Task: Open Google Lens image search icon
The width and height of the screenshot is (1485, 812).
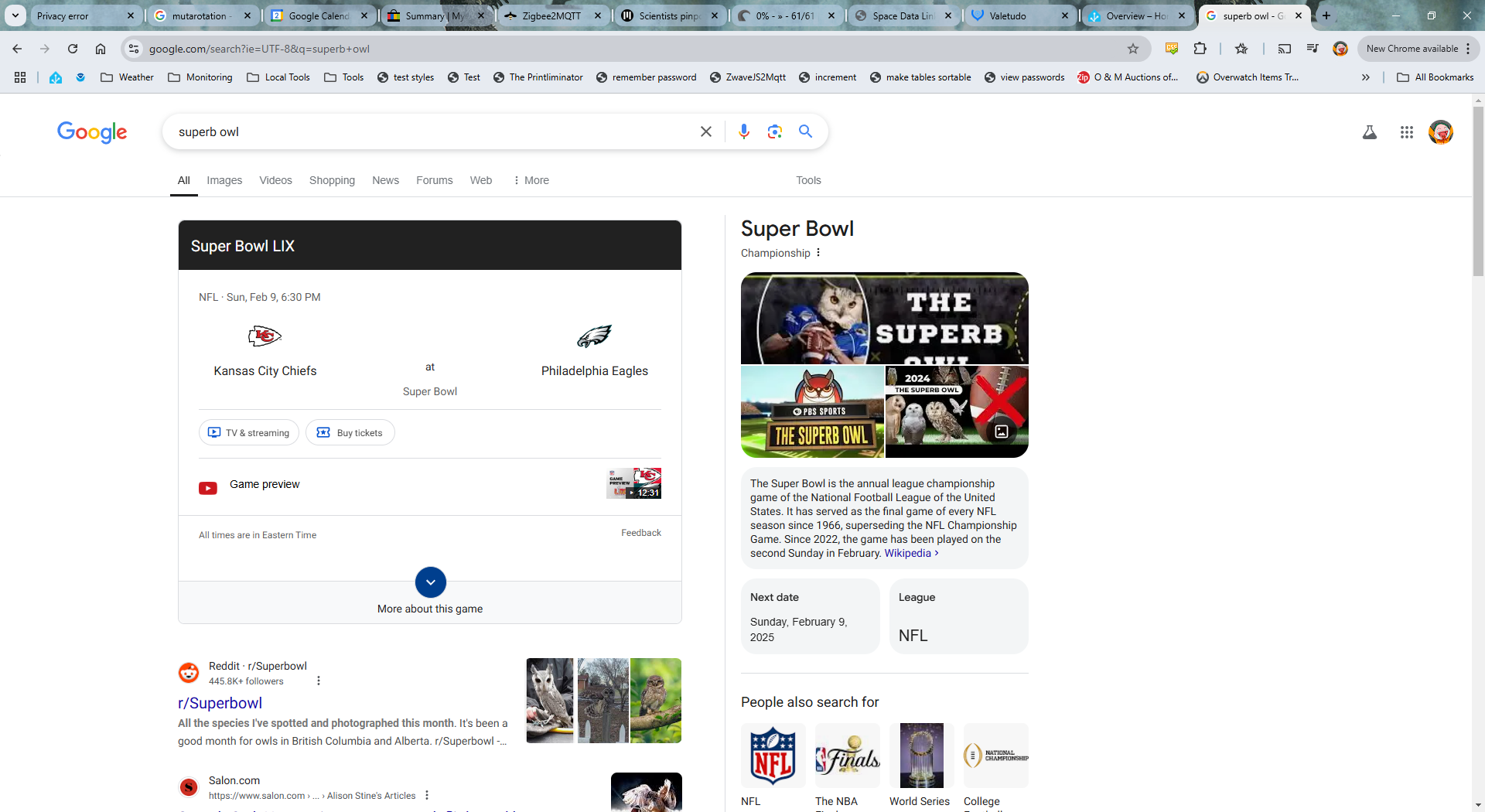Action: click(x=774, y=131)
